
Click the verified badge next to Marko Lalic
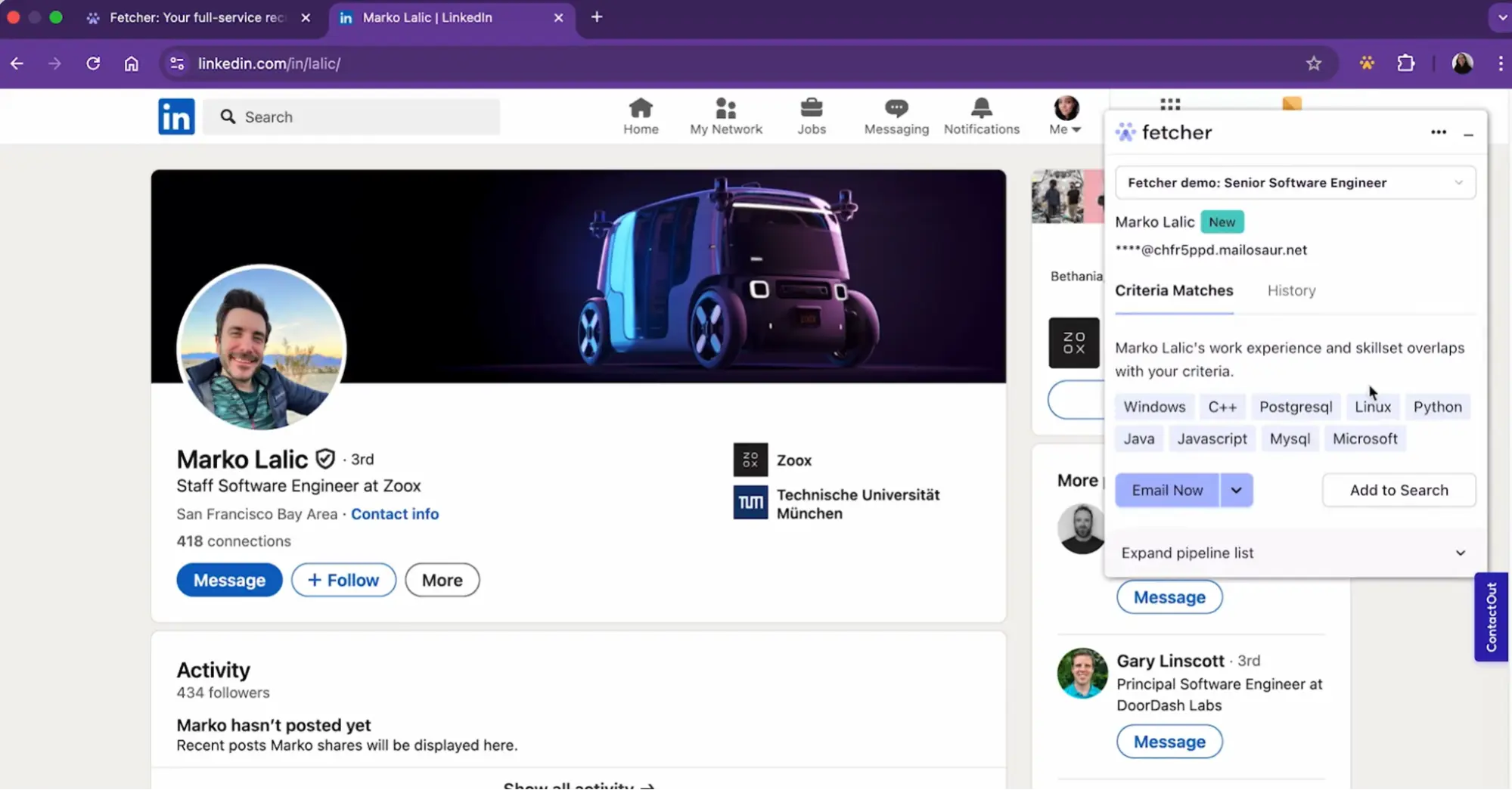325,459
